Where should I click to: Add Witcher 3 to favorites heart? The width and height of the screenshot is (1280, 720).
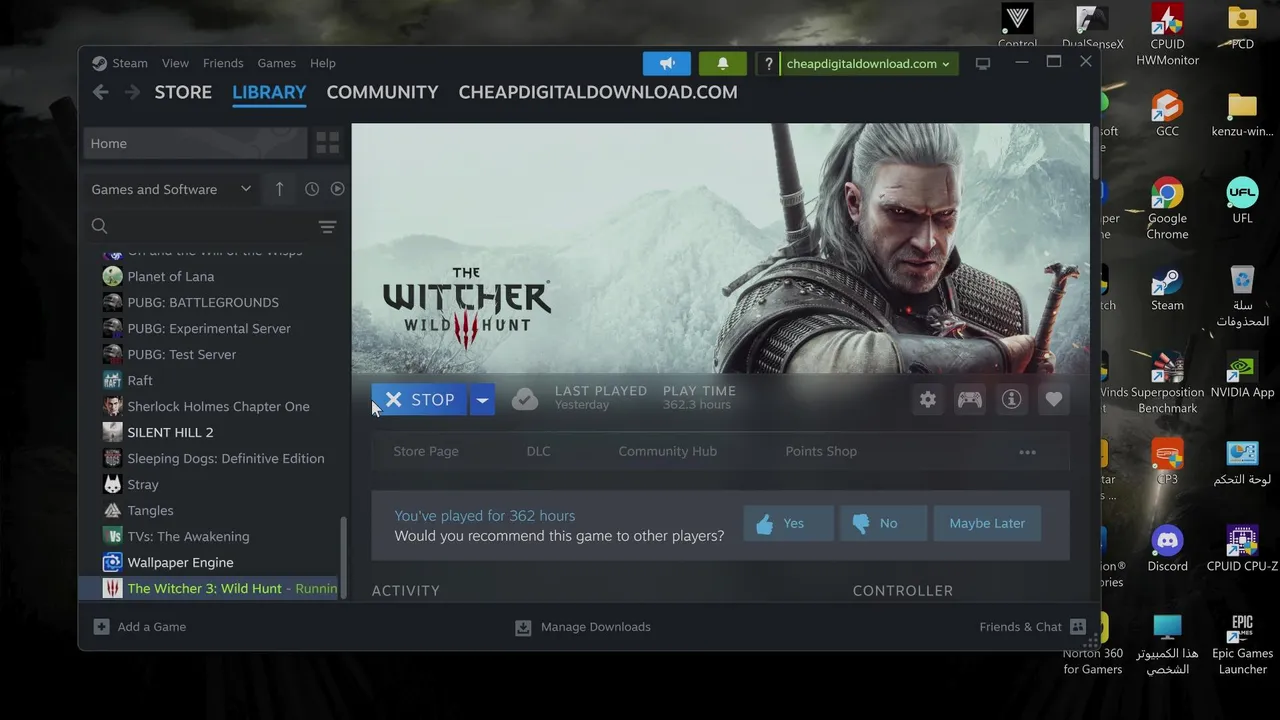point(1054,400)
